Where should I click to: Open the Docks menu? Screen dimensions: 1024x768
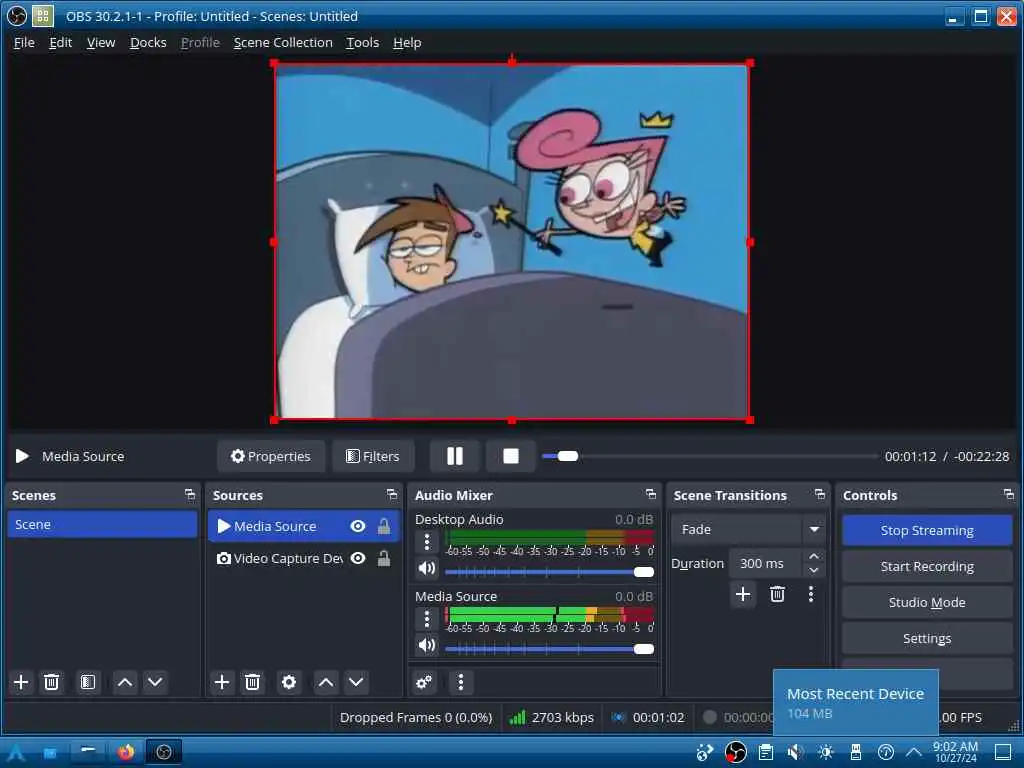(148, 42)
